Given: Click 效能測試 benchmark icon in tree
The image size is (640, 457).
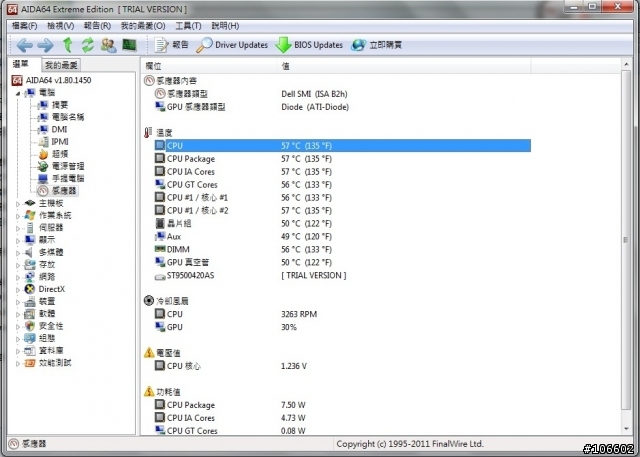Looking at the screenshot, I should [x=30, y=363].
